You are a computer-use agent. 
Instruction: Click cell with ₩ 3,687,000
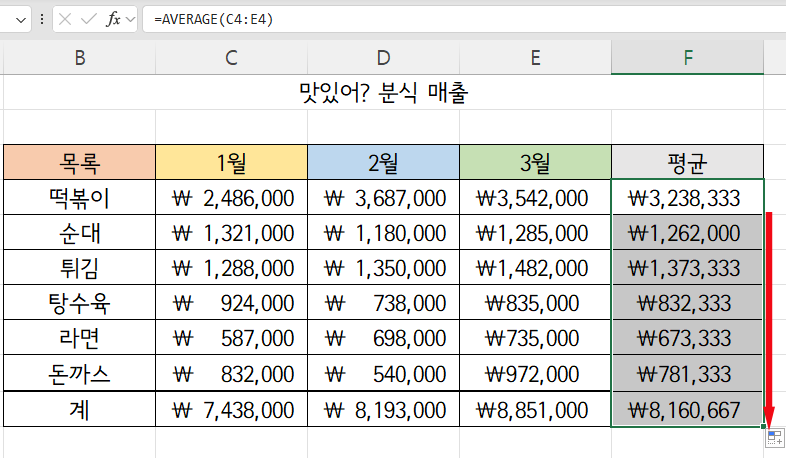(x=383, y=197)
